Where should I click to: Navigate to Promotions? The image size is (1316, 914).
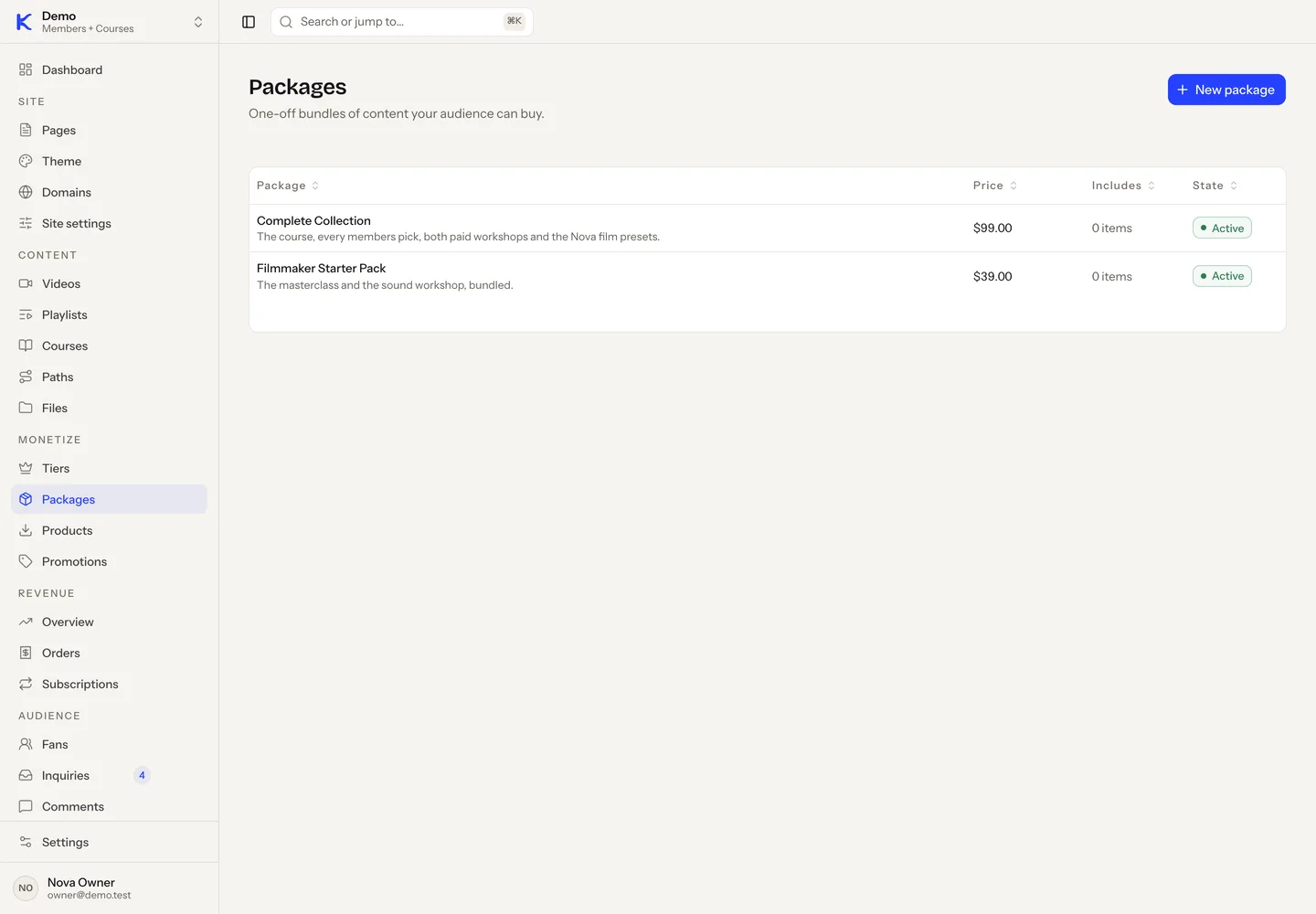coord(110,561)
